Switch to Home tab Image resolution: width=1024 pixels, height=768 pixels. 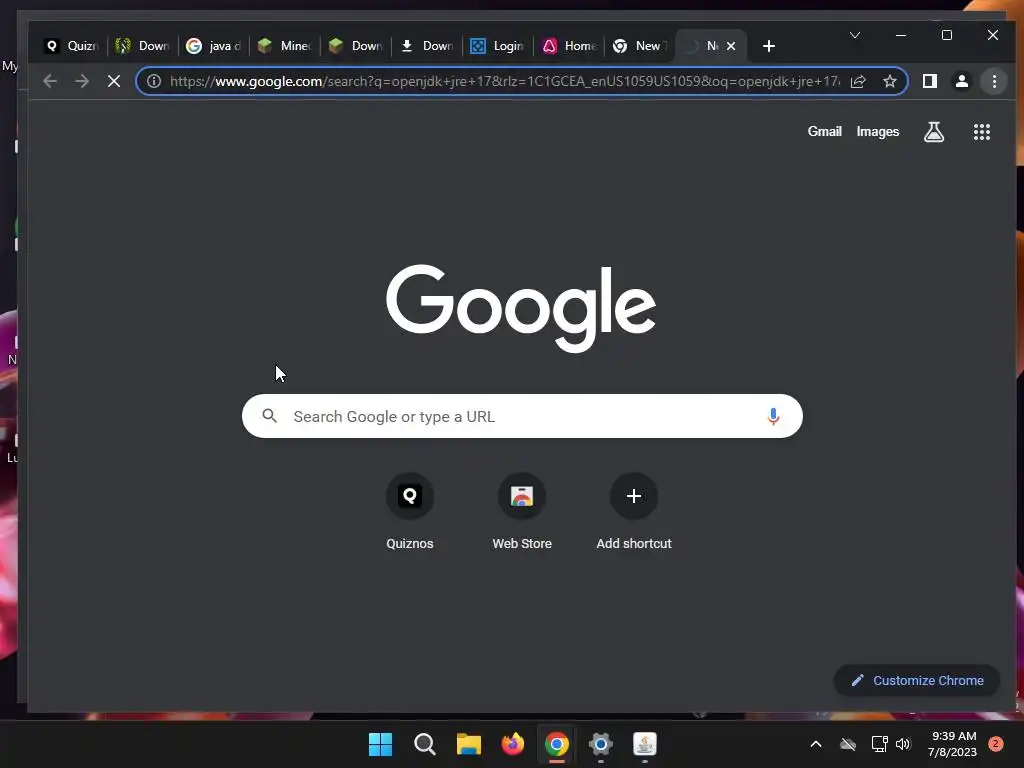coord(569,46)
